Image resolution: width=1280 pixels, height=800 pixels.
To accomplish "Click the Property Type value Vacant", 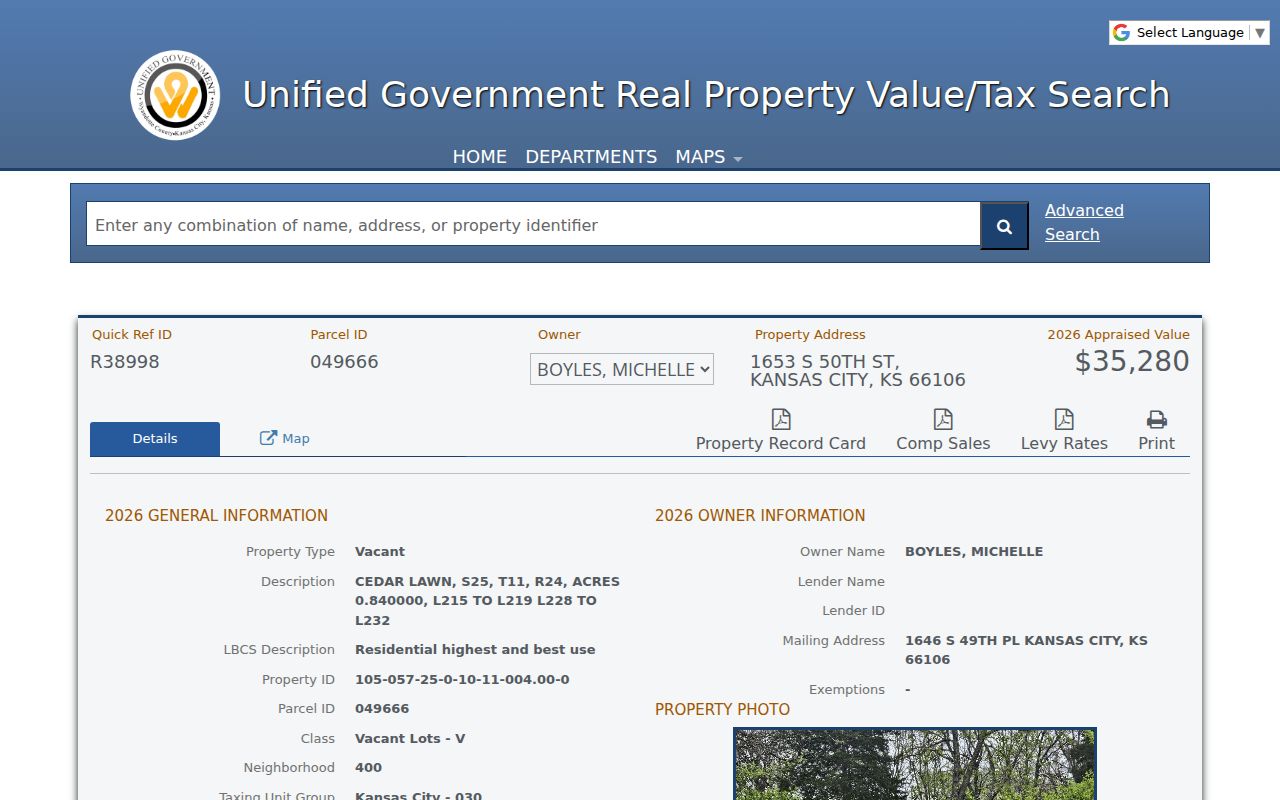I will pos(380,552).
